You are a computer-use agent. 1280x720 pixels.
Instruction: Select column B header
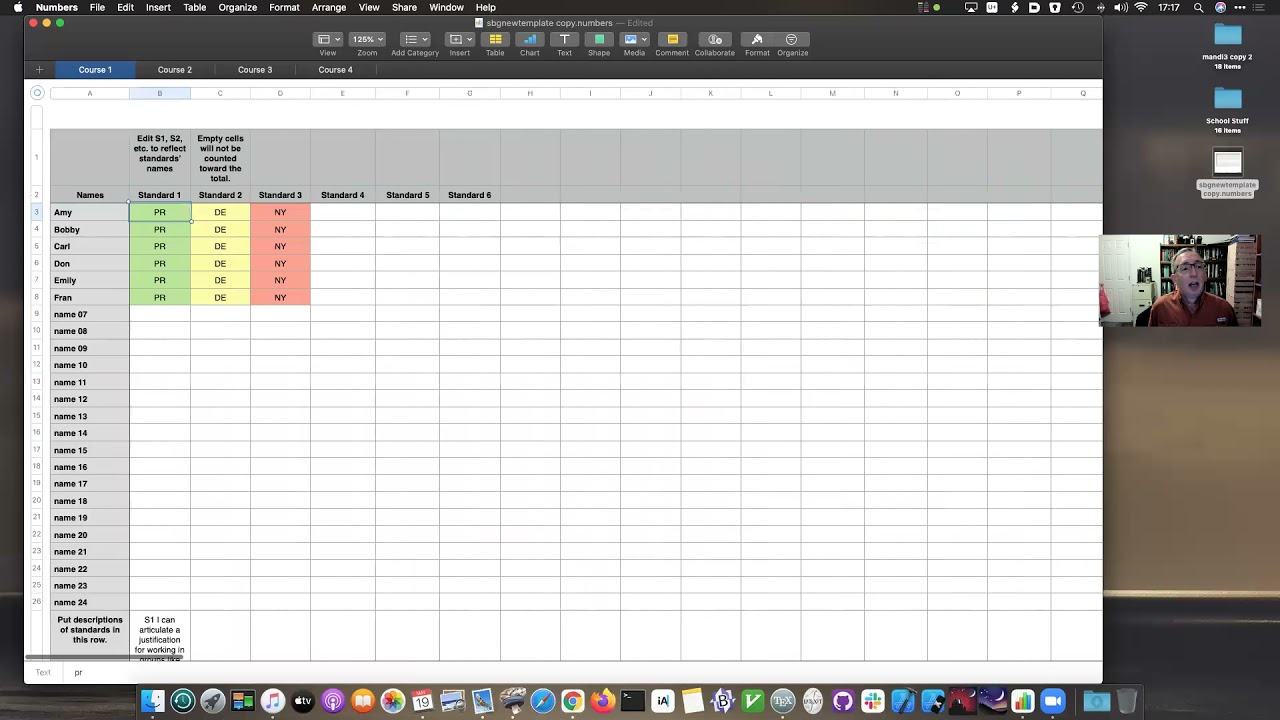(x=159, y=93)
